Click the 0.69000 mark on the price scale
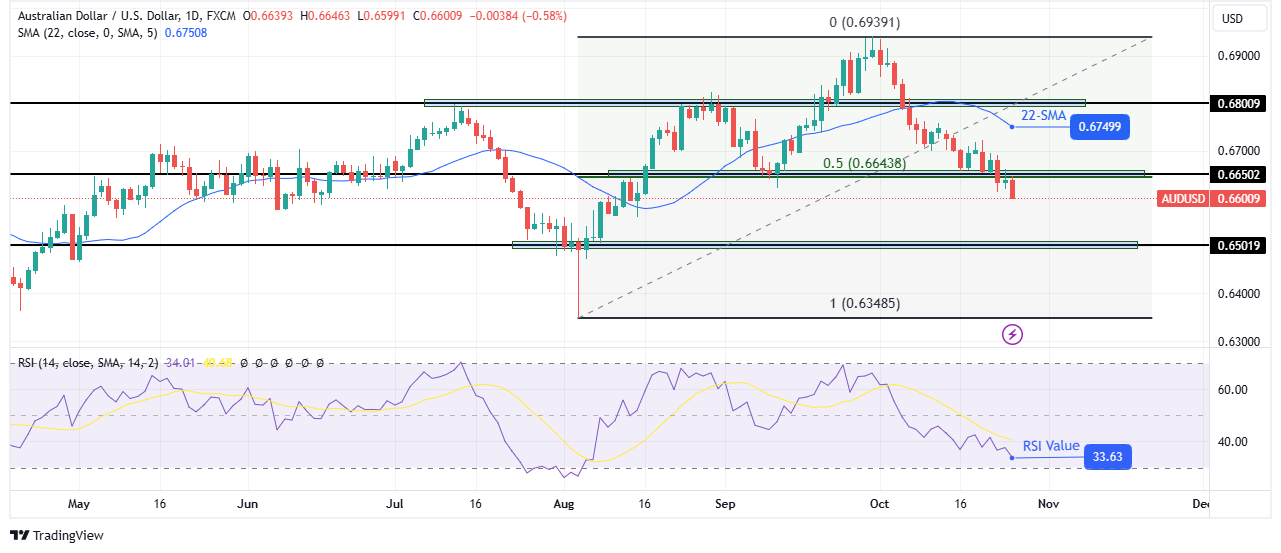1281x553 pixels. pyautogui.click(x=1239, y=56)
